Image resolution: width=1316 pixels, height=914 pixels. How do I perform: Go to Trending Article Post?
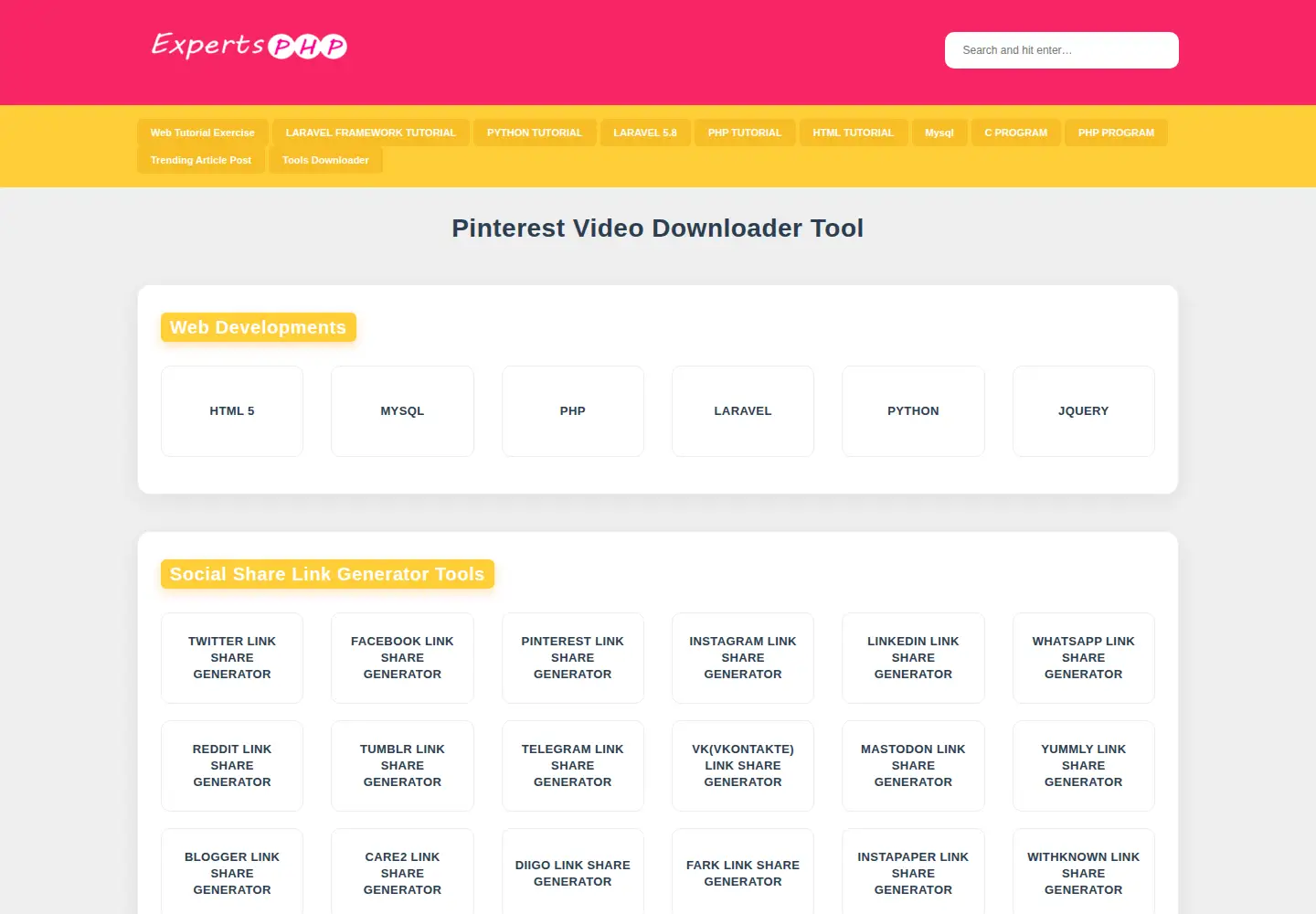click(x=201, y=160)
